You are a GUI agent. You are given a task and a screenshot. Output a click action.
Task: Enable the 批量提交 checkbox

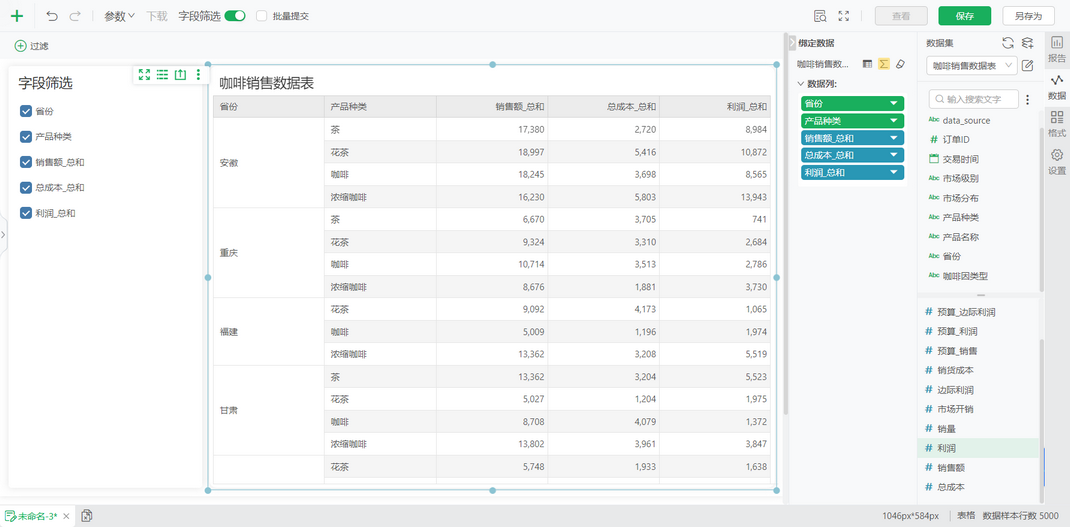(261, 16)
